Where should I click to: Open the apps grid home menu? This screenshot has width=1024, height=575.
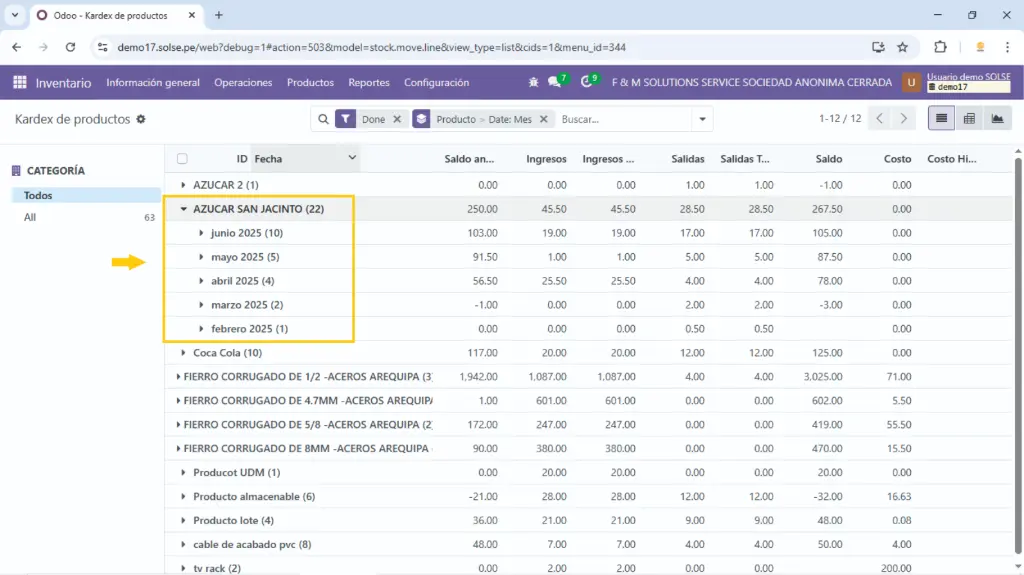click(x=19, y=83)
